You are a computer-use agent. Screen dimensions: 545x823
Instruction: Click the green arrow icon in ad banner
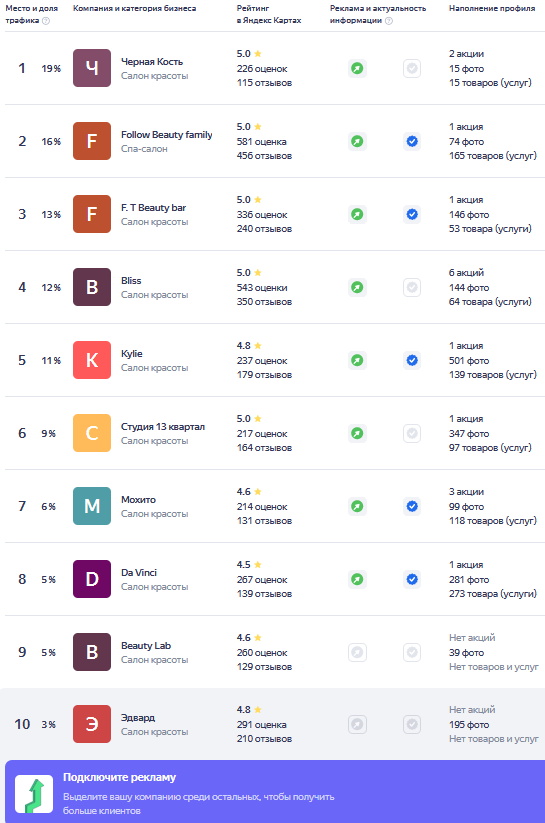tap(34, 794)
